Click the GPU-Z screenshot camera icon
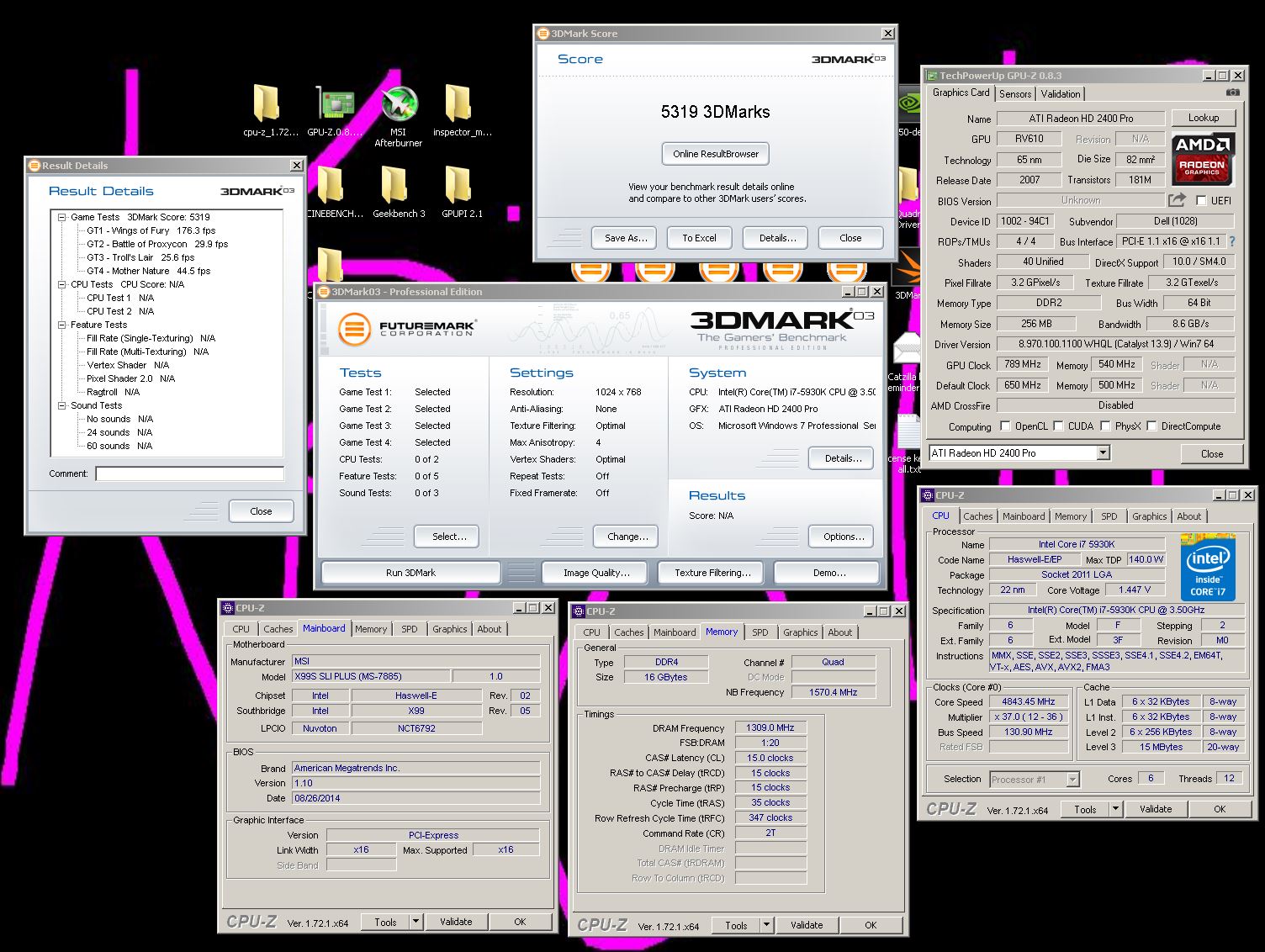This screenshot has width=1265, height=952. click(1232, 93)
